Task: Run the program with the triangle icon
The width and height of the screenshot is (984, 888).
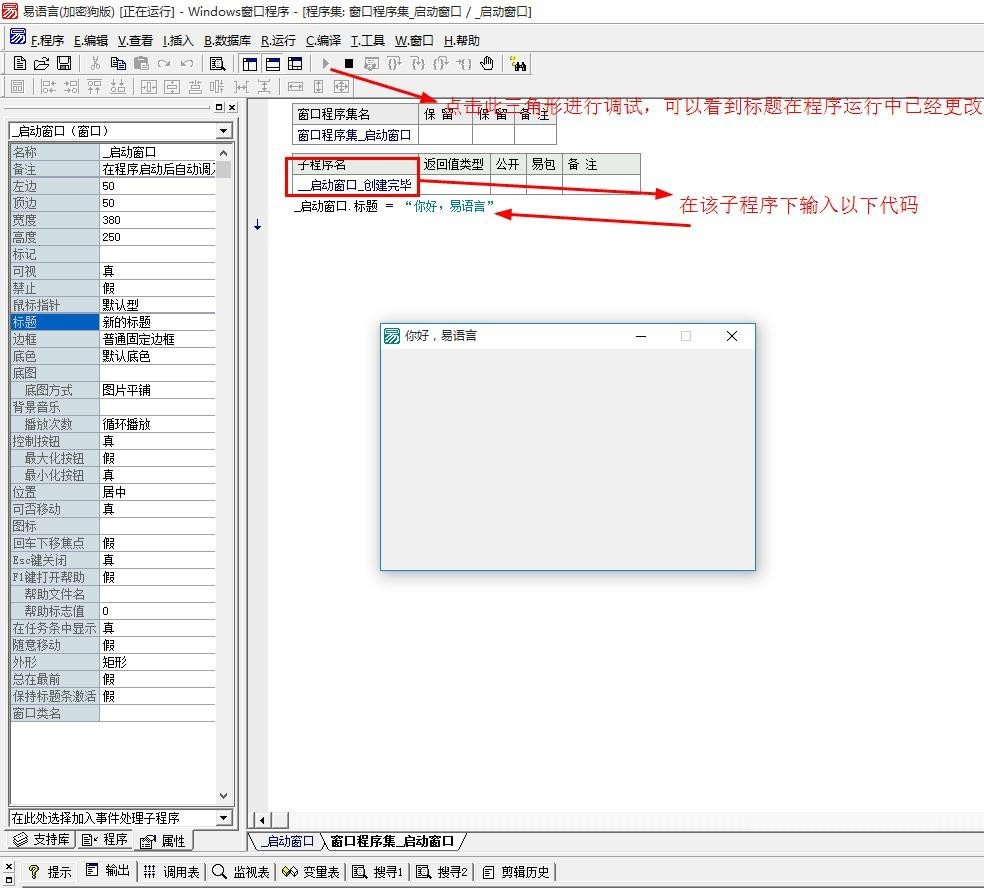Action: (326, 63)
